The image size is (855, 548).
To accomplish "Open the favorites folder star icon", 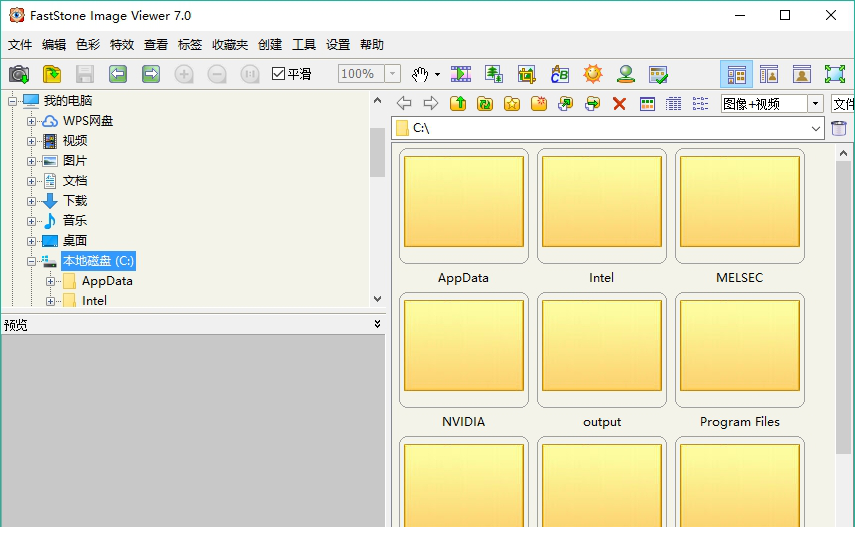I will (511, 103).
